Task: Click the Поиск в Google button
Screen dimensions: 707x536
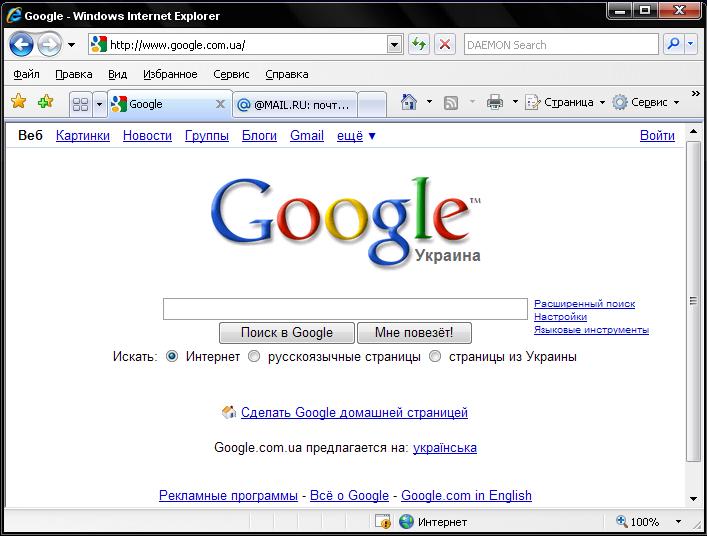Action: tap(287, 333)
